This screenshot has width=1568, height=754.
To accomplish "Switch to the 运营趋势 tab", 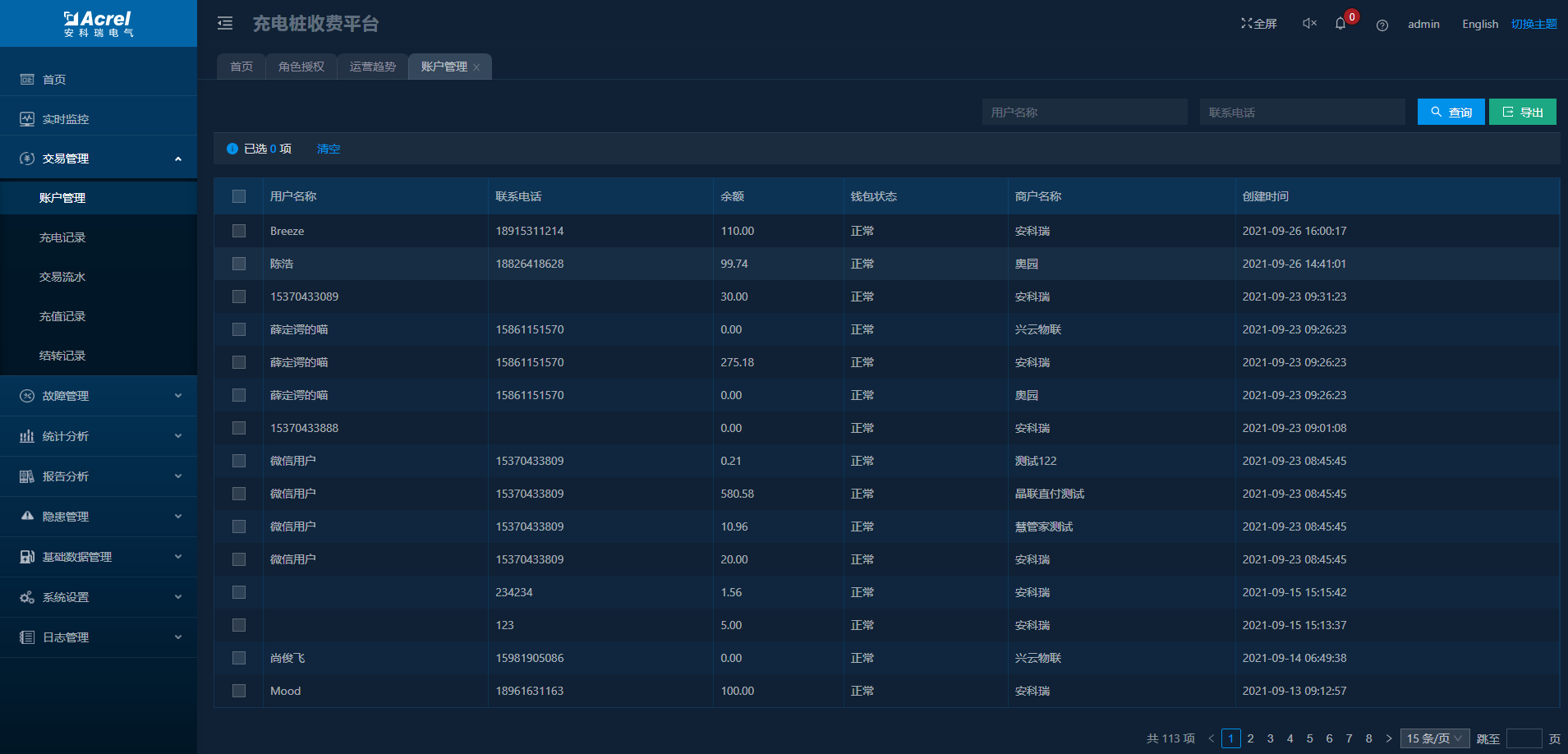I will point(373,67).
